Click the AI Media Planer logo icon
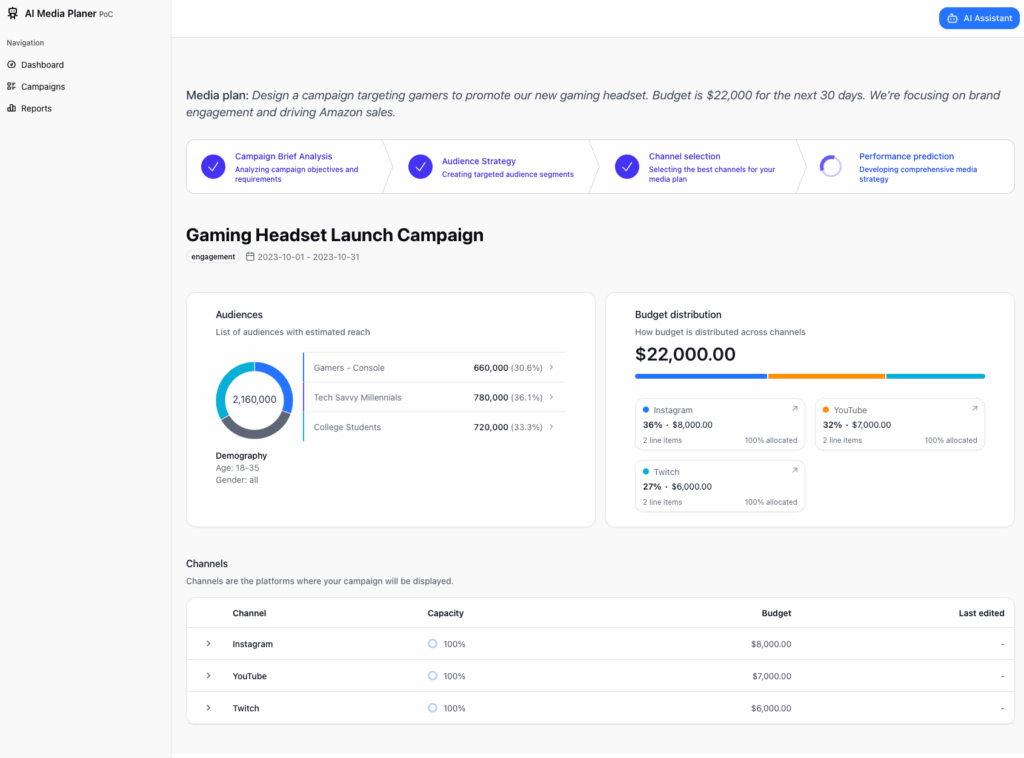 13,12
